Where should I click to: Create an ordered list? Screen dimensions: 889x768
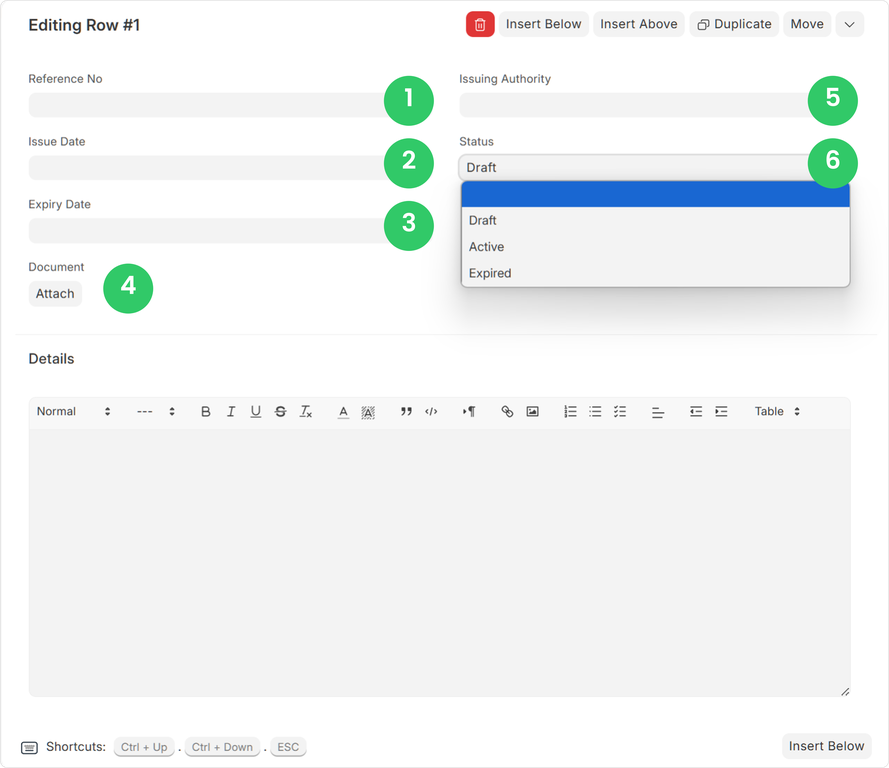(570, 411)
